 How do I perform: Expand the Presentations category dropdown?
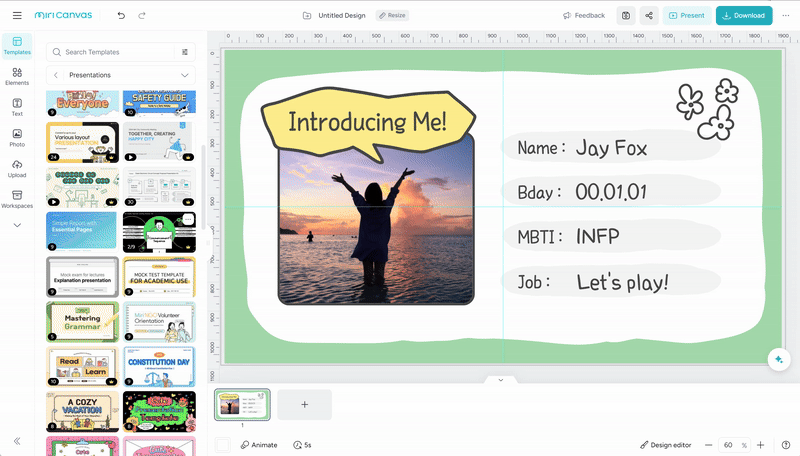(185, 75)
